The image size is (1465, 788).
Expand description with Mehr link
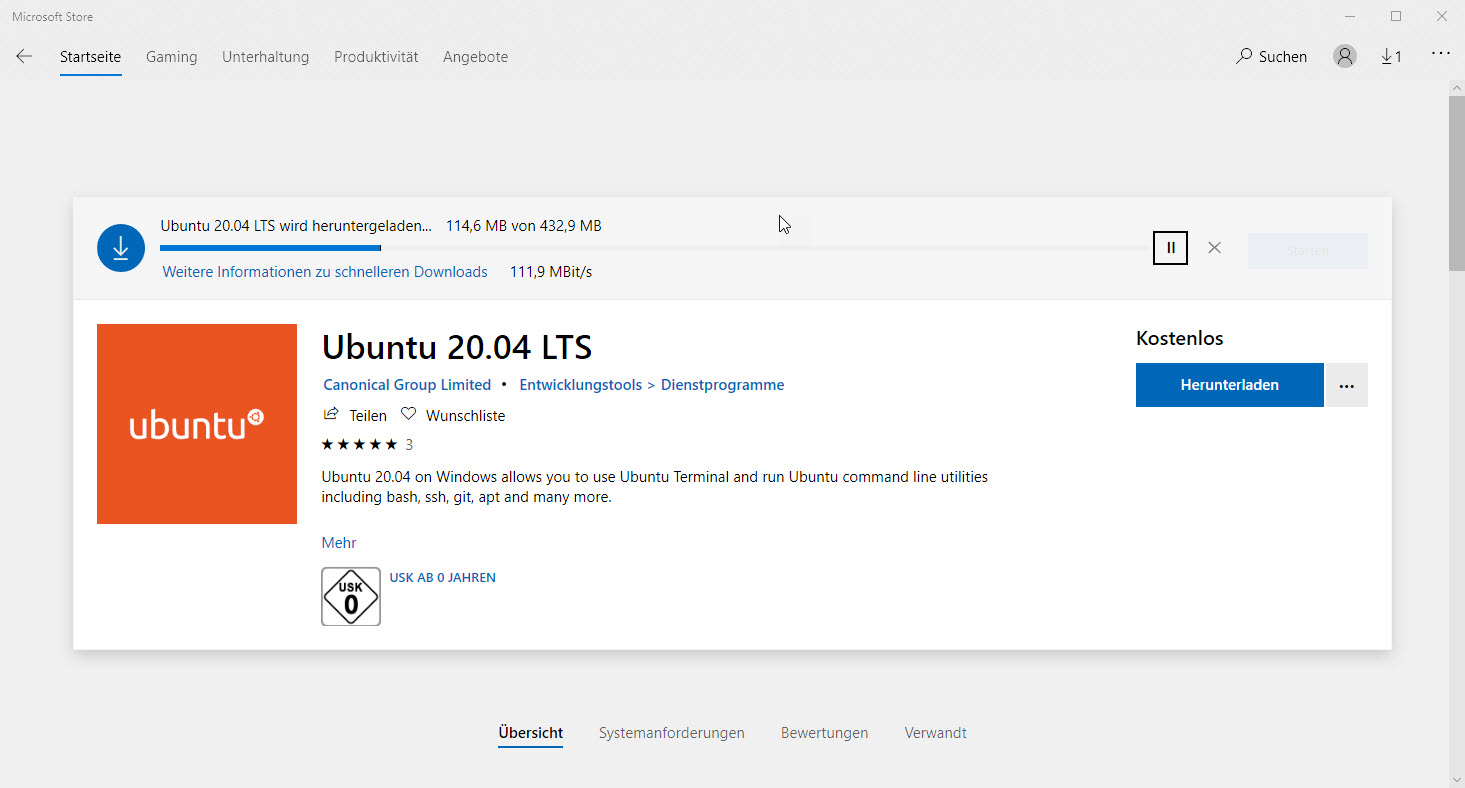pyautogui.click(x=339, y=543)
